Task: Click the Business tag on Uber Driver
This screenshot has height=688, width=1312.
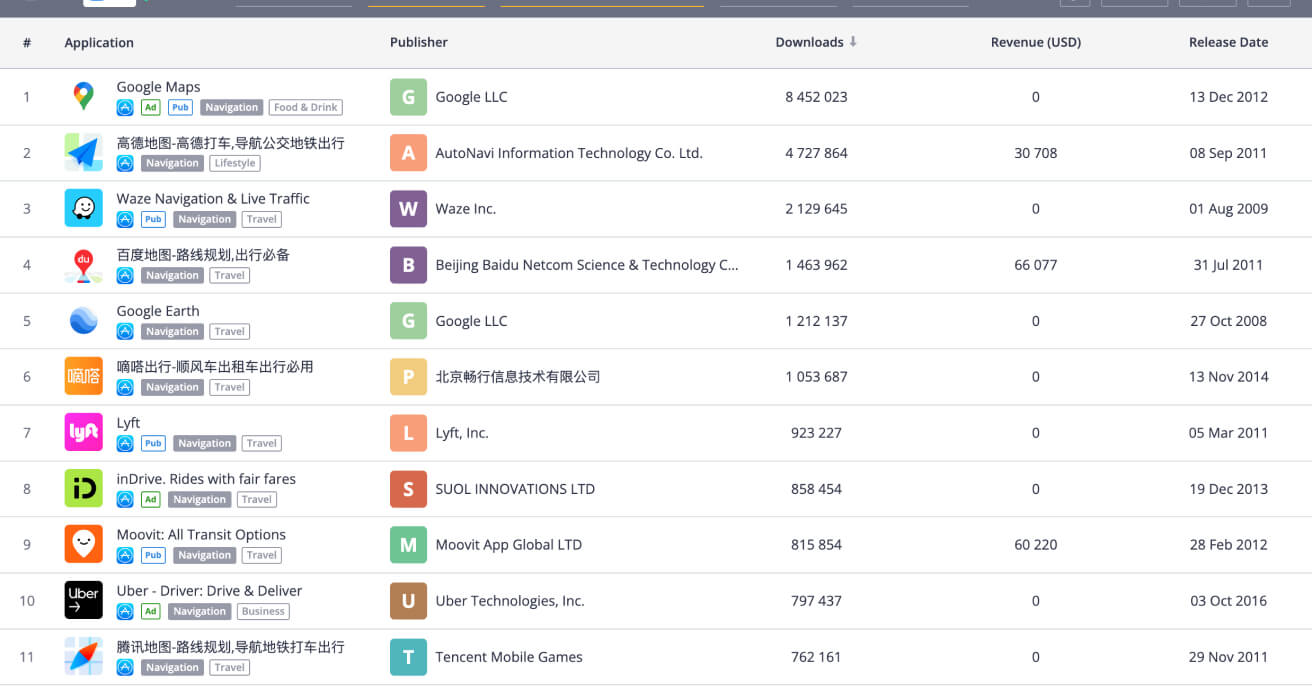Action: coord(263,612)
